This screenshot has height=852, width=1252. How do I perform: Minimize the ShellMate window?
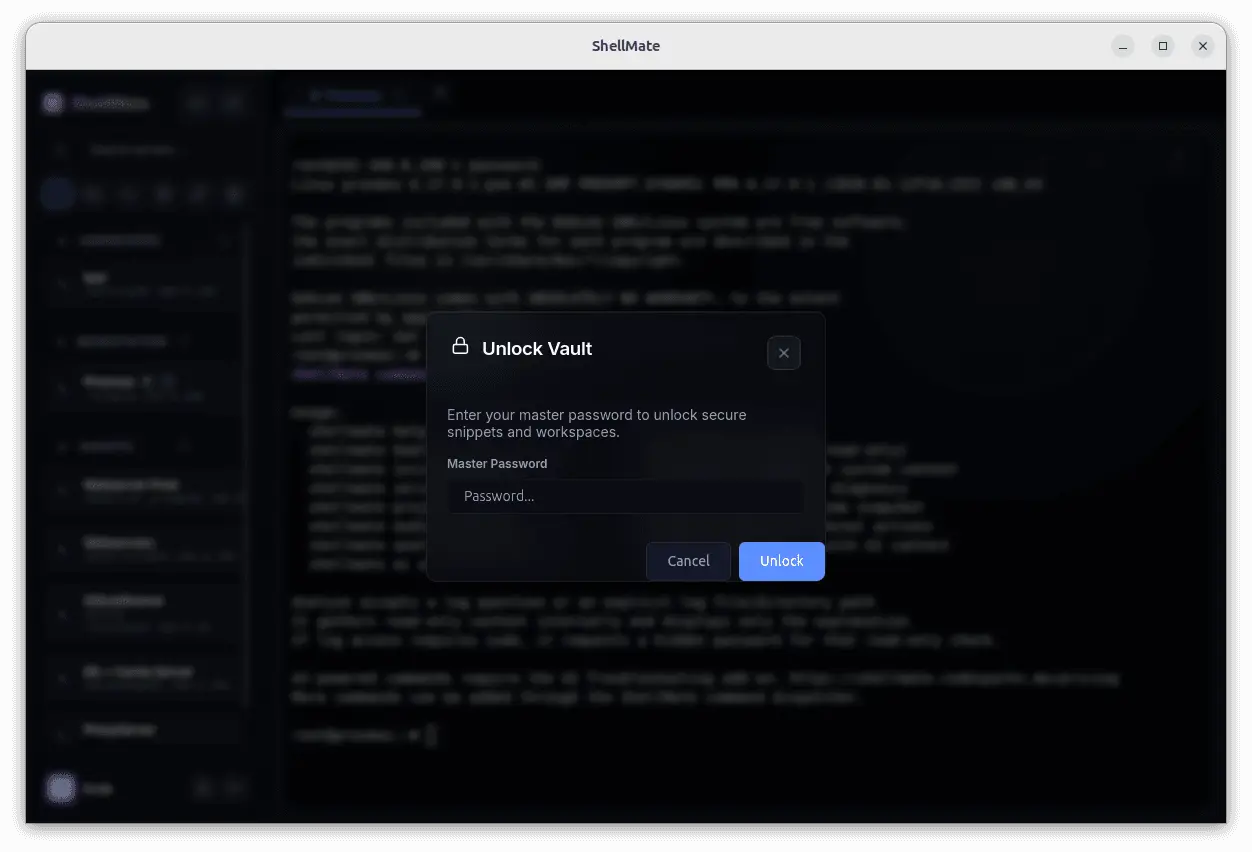(x=1123, y=46)
